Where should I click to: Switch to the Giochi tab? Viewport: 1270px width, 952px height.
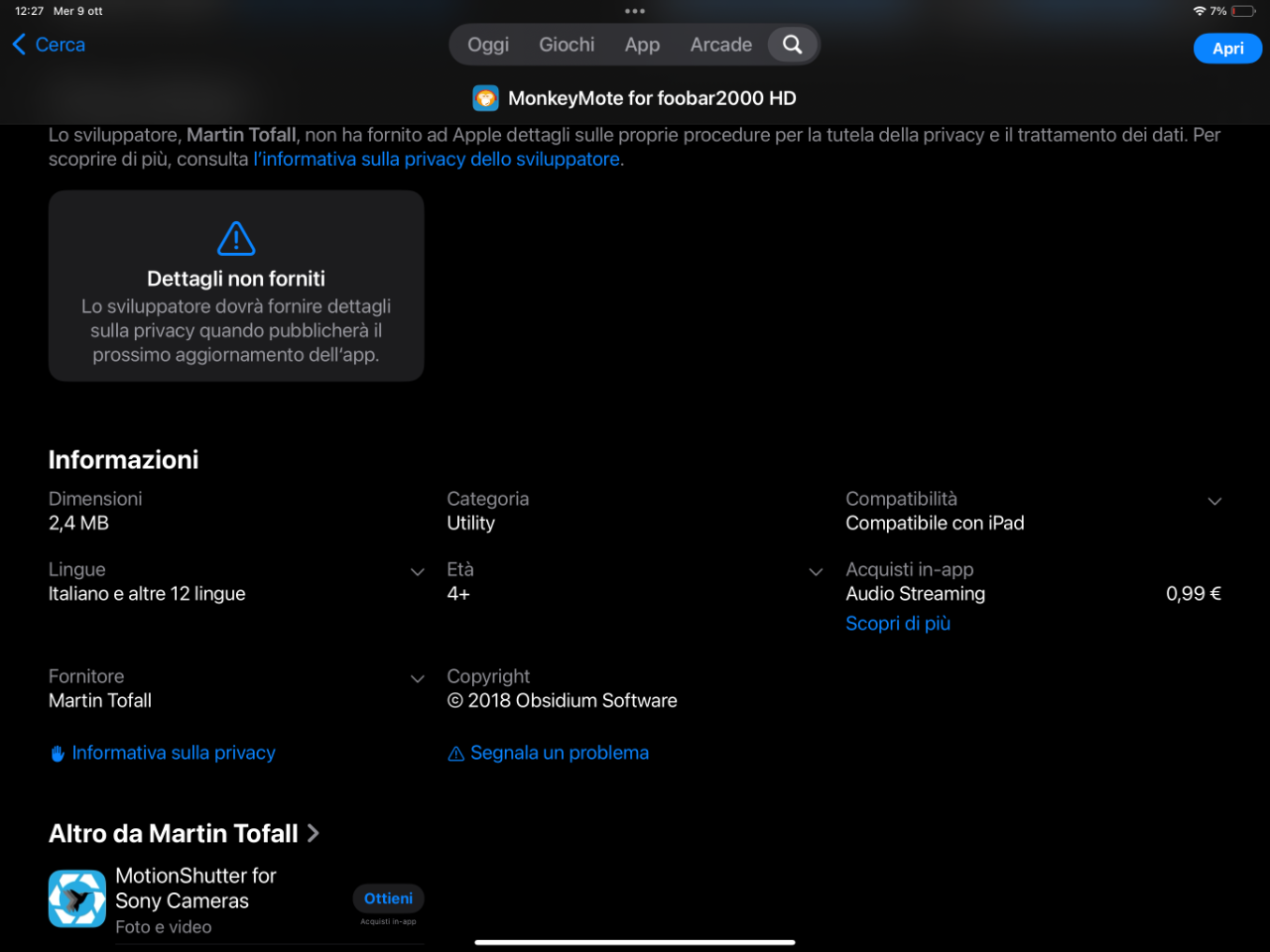(567, 45)
